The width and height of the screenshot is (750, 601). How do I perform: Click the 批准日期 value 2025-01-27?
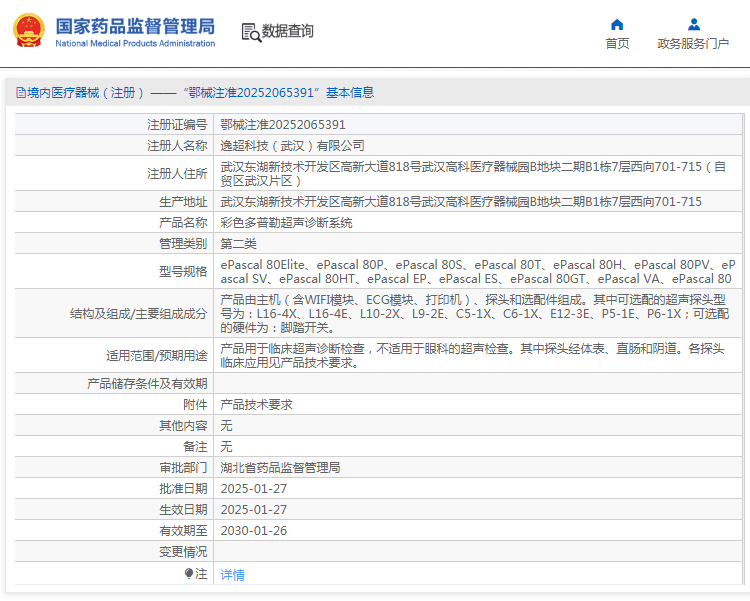(254, 489)
